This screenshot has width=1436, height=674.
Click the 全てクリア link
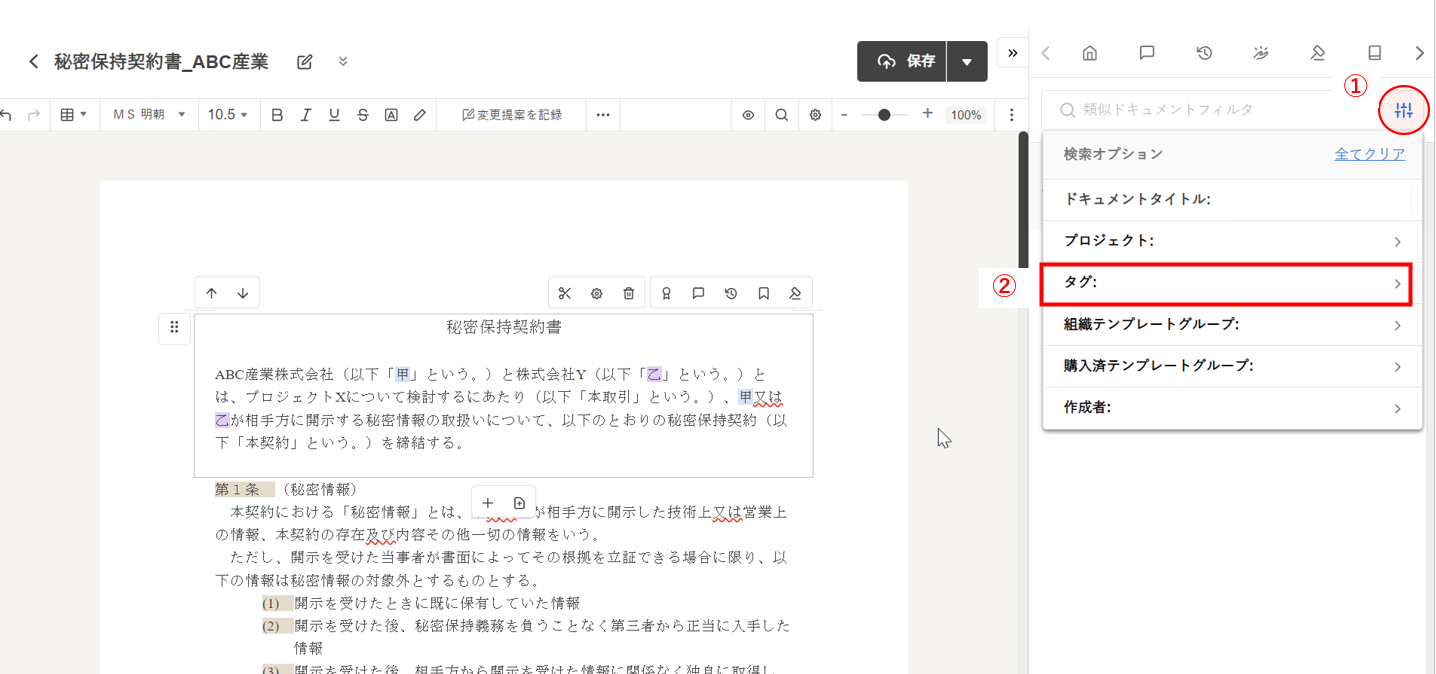(x=1369, y=154)
